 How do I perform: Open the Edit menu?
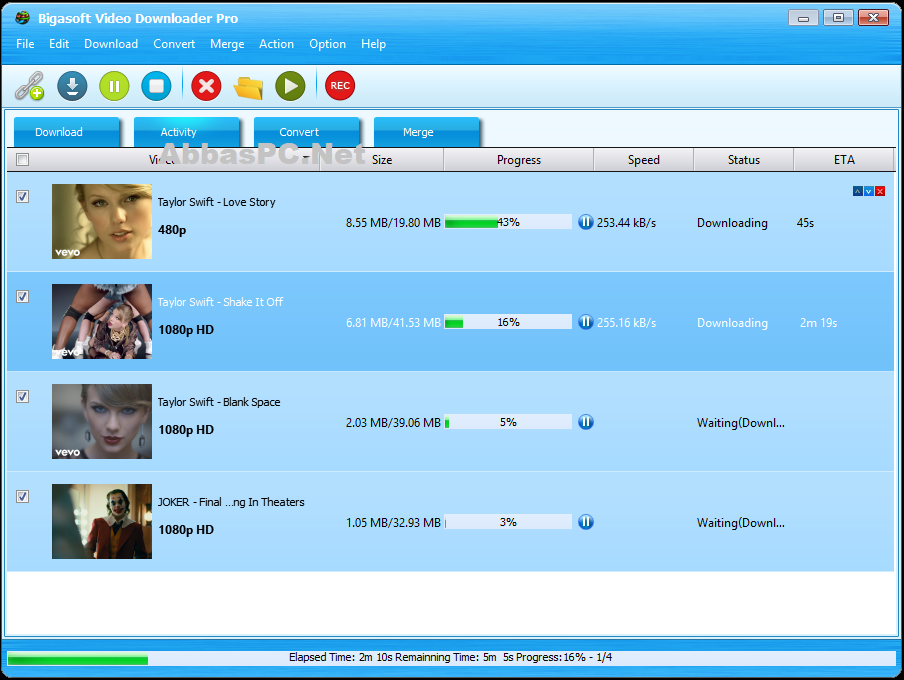pos(59,44)
